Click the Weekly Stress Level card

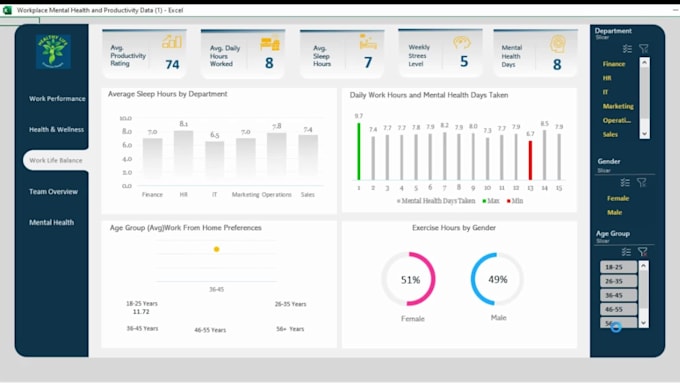(440, 53)
